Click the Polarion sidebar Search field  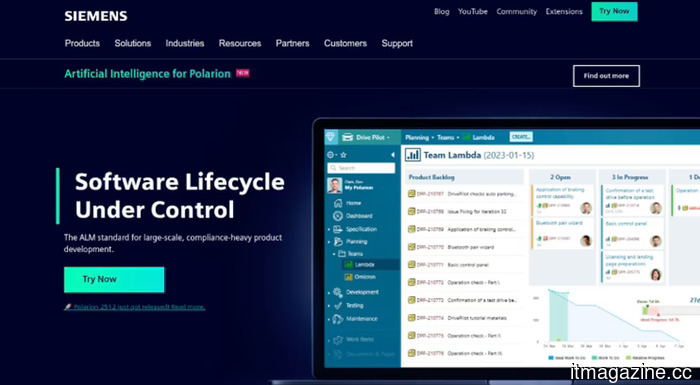coord(361,168)
